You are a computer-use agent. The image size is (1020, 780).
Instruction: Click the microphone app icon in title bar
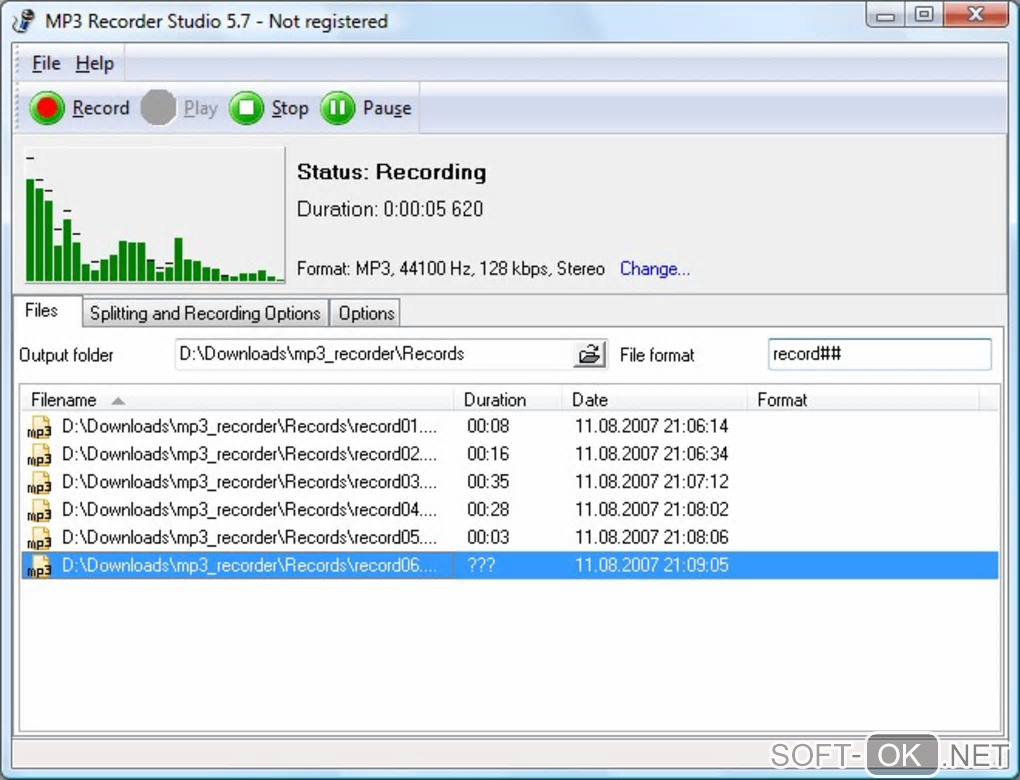[x=23, y=21]
